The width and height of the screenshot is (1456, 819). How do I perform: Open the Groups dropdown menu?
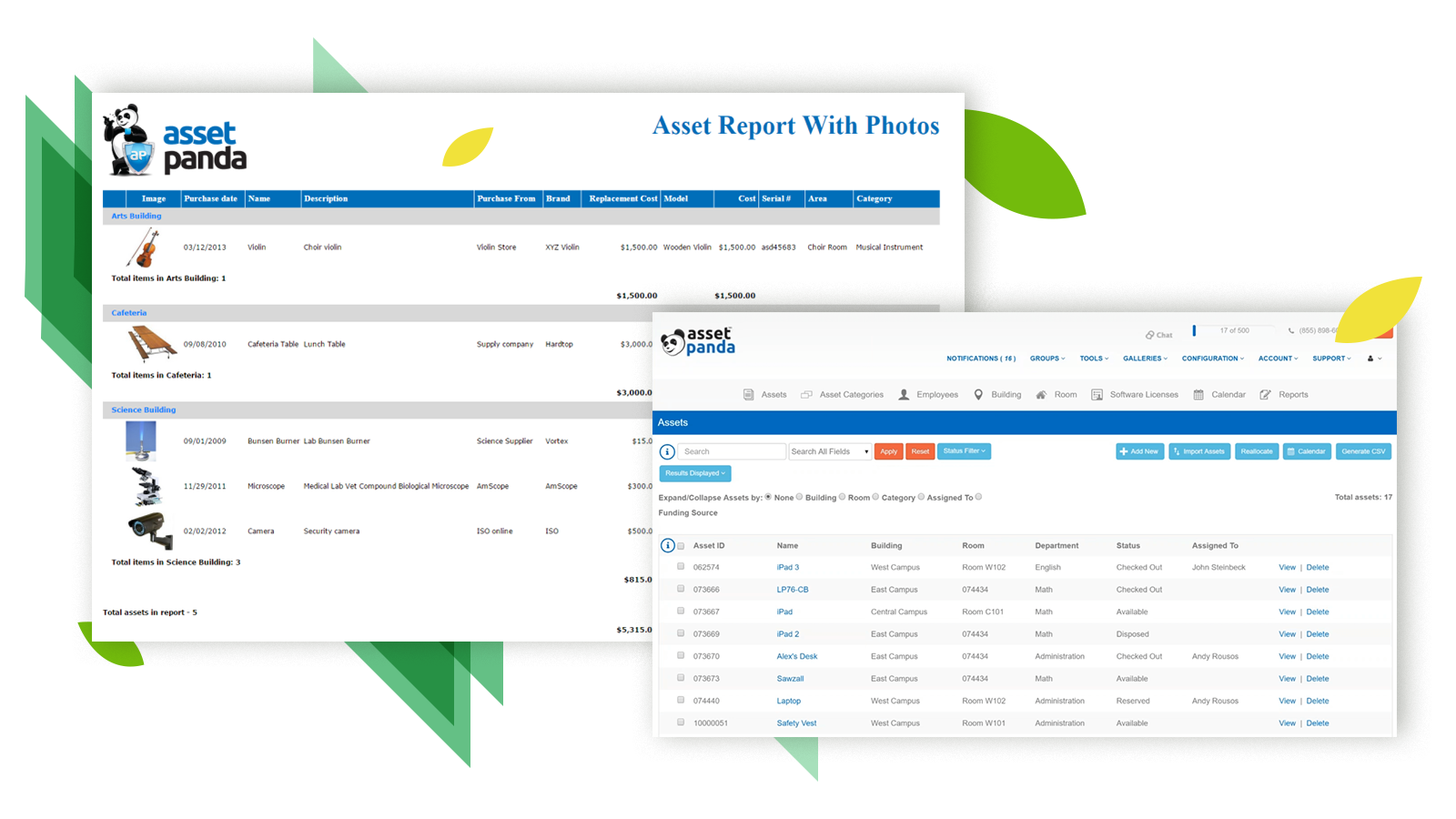tap(1047, 359)
